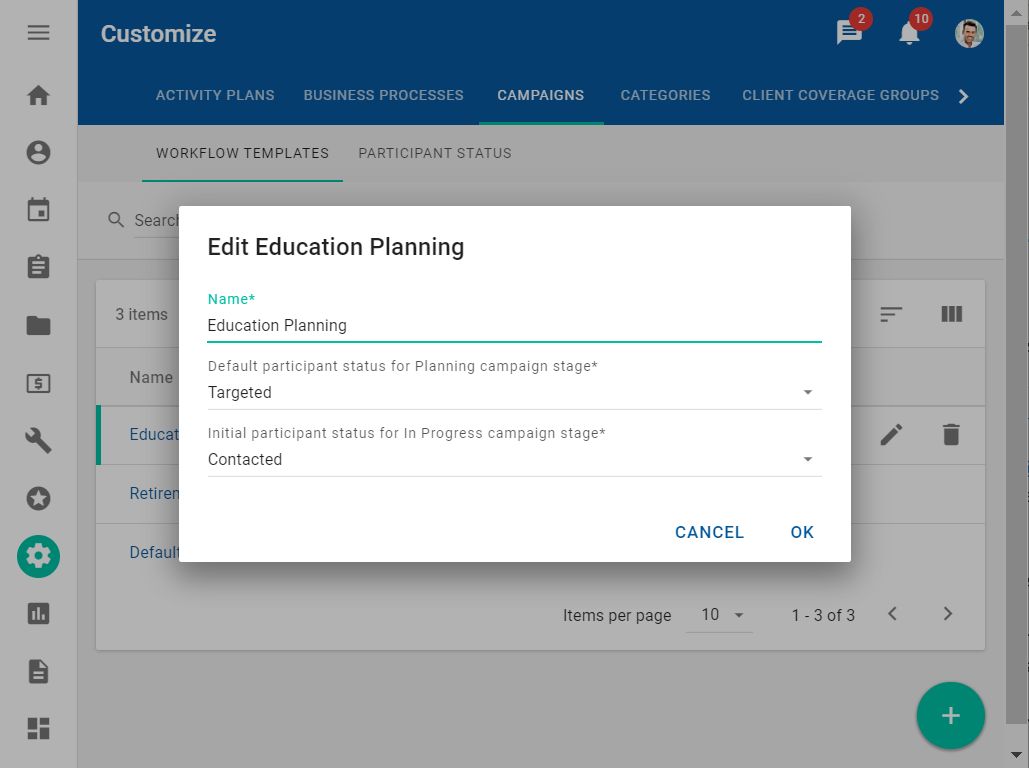Click the pencil edit icon in row
The height and width of the screenshot is (768, 1029).
click(x=891, y=434)
